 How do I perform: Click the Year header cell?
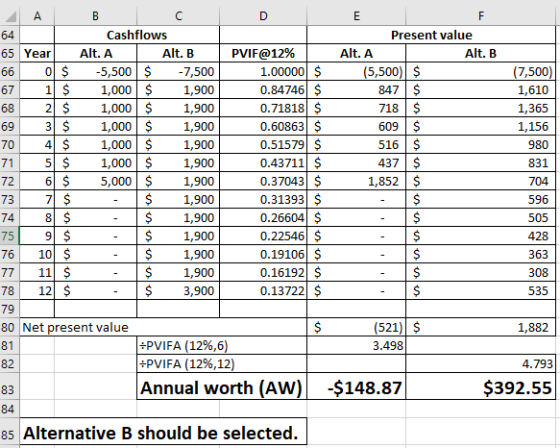(x=37, y=54)
